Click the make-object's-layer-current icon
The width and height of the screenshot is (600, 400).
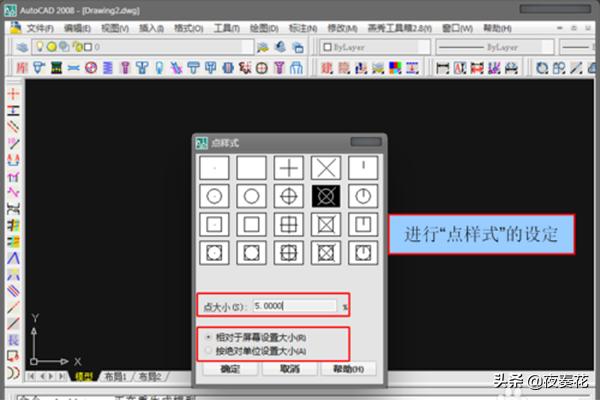coord(263,47)
